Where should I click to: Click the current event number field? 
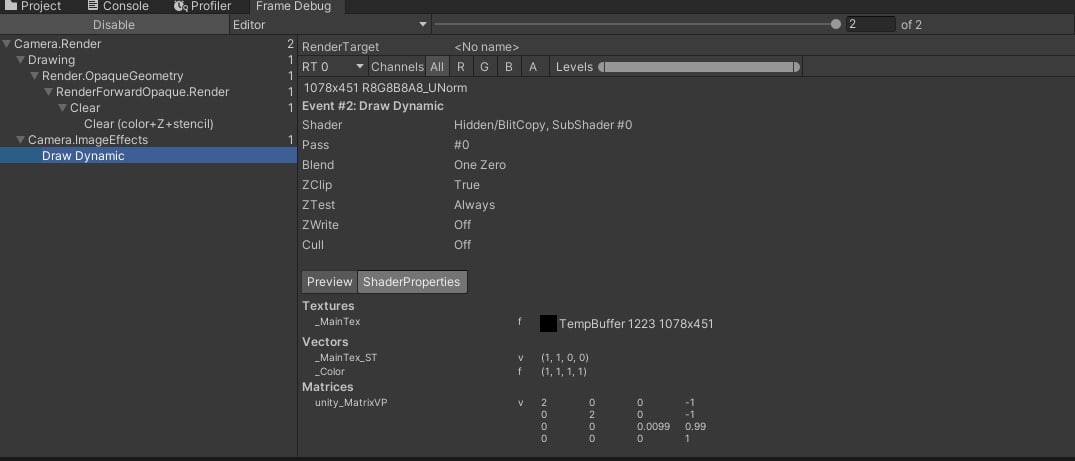871,25
